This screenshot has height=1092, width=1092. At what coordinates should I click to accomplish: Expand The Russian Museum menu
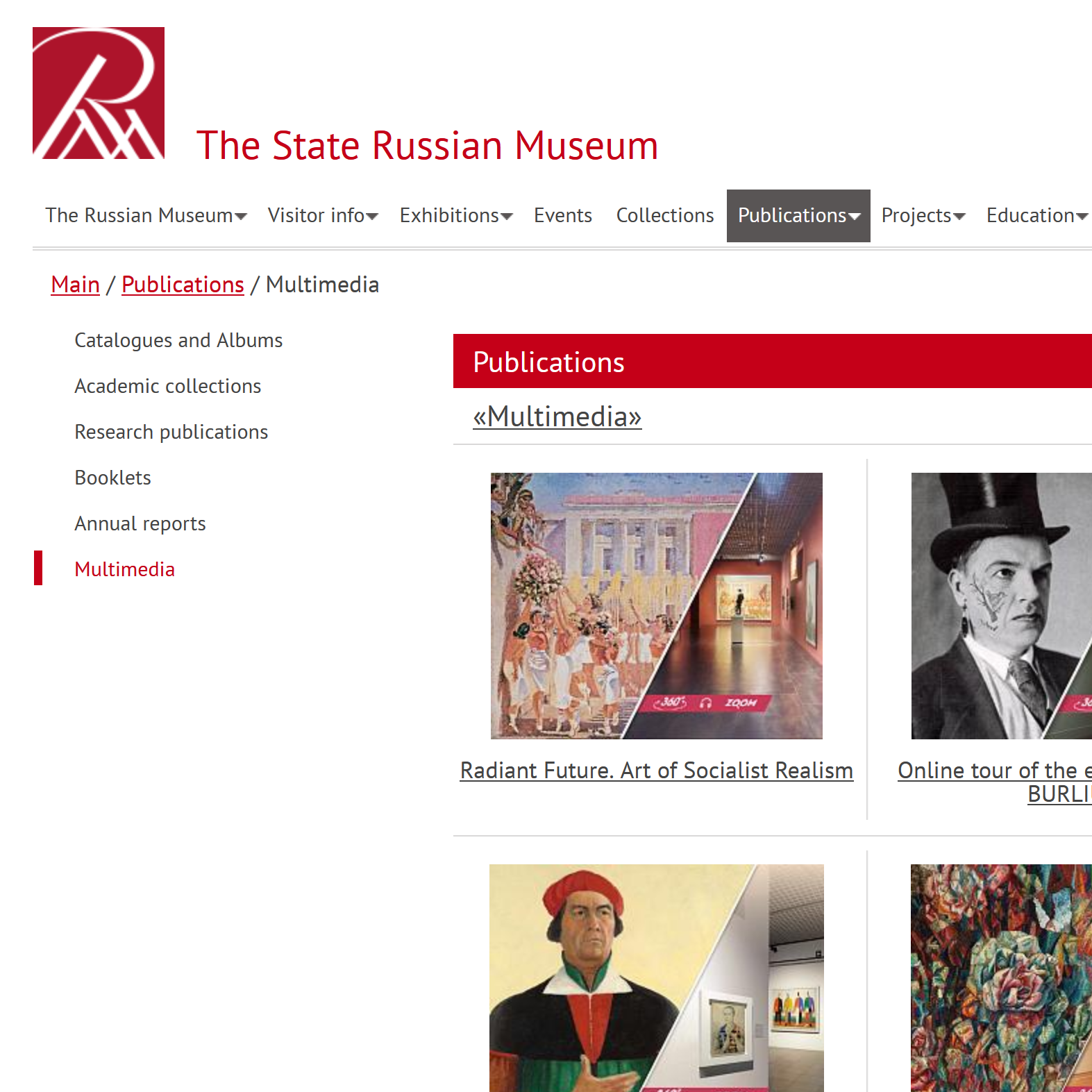(146, 216)
